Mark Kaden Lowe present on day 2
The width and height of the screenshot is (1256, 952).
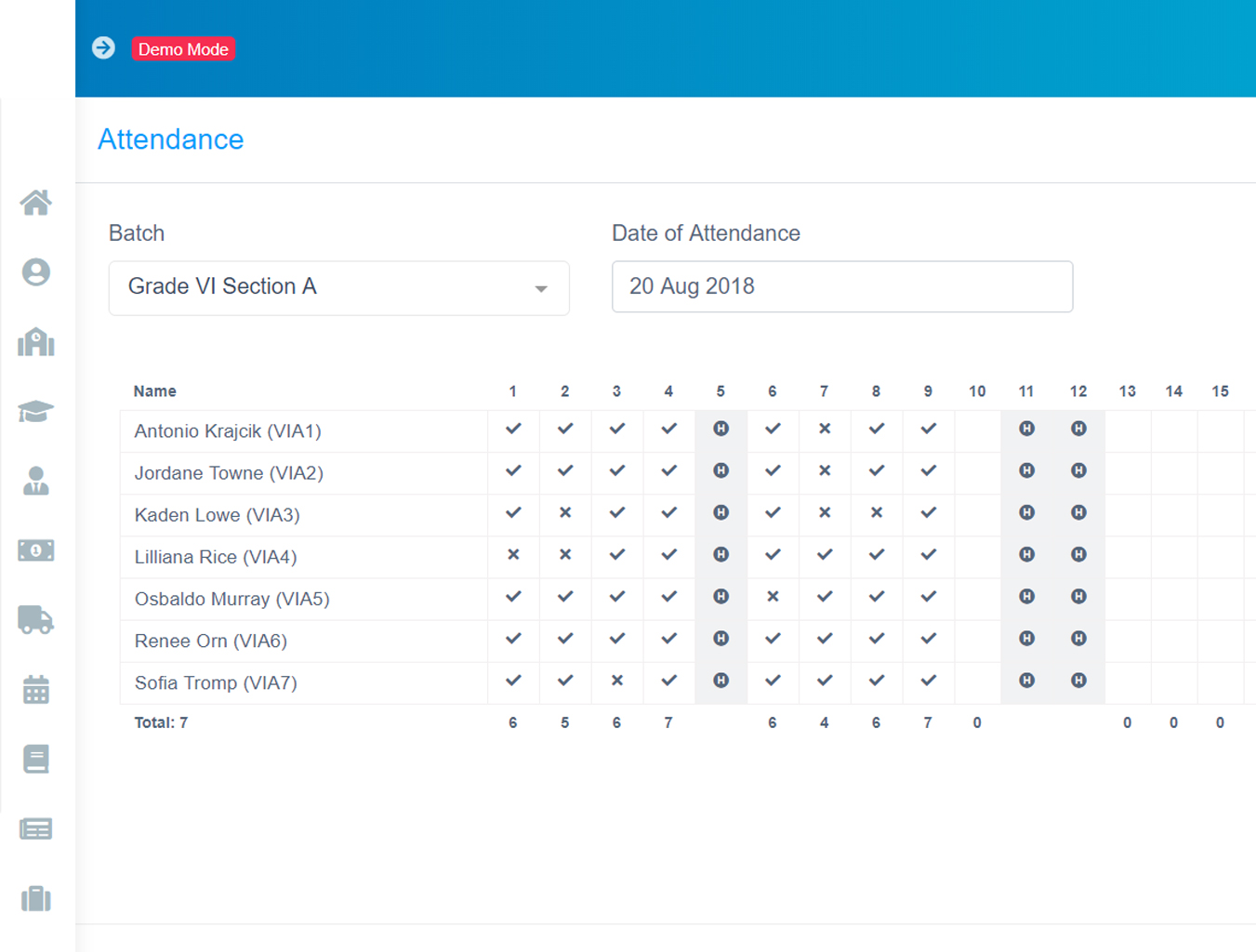point(564,513)
